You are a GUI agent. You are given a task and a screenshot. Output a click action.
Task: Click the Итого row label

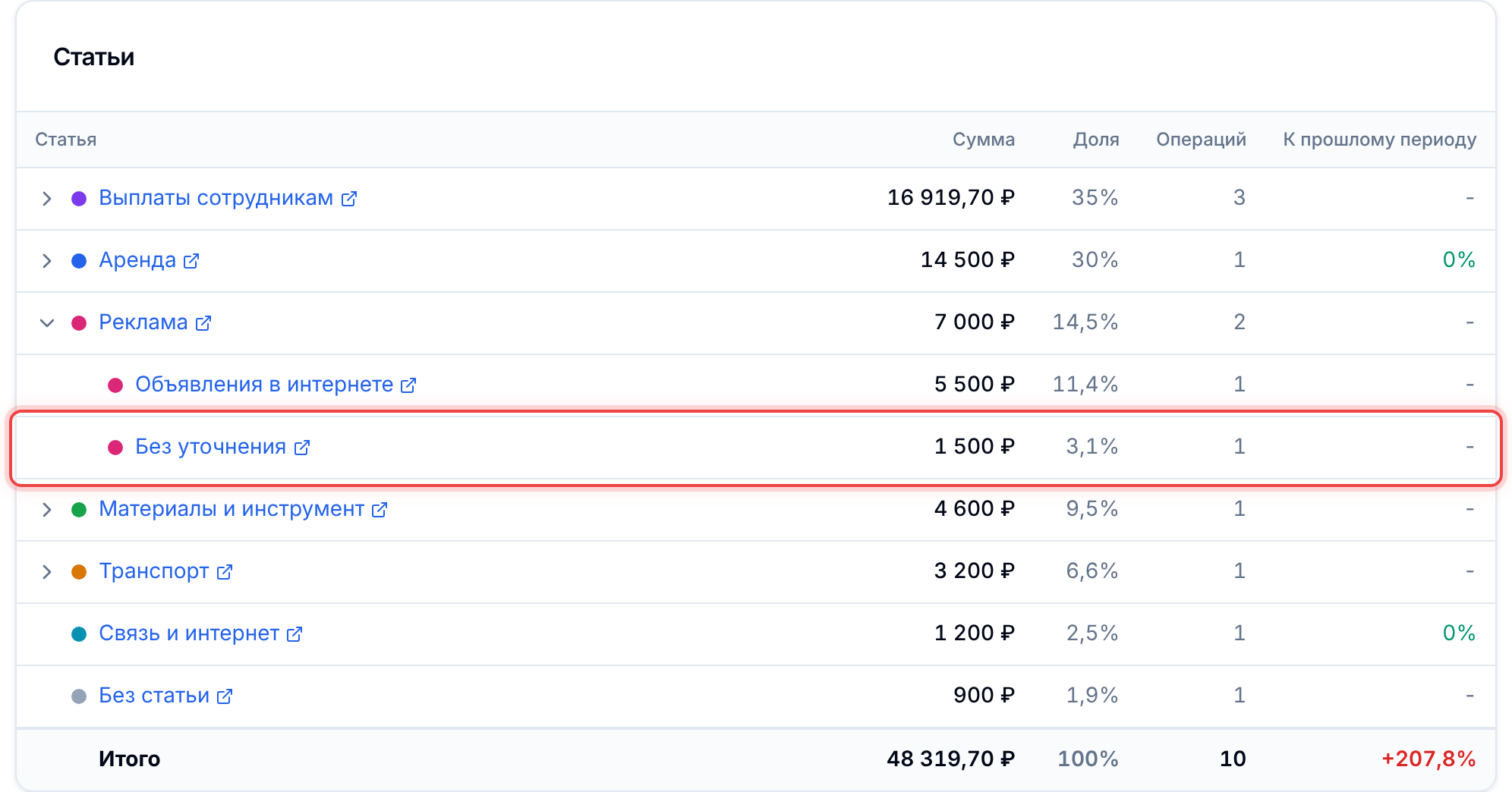click(129, 759)
